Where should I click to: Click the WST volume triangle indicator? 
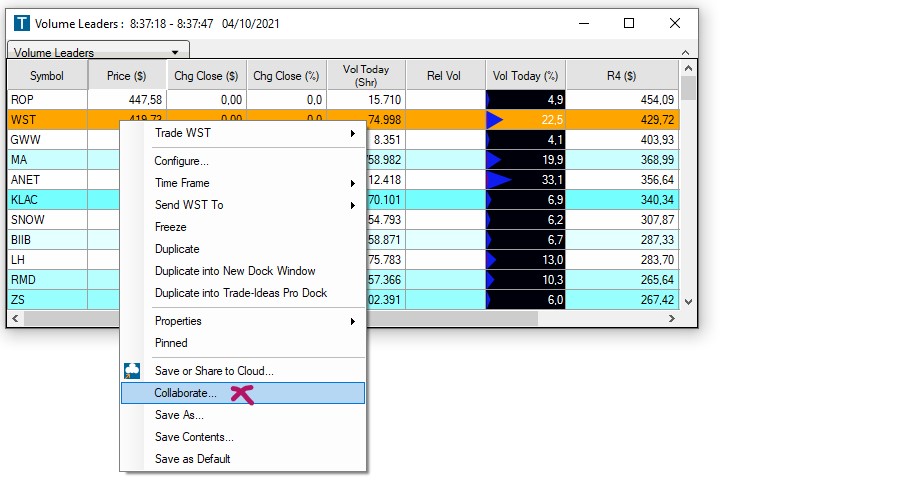495,120
